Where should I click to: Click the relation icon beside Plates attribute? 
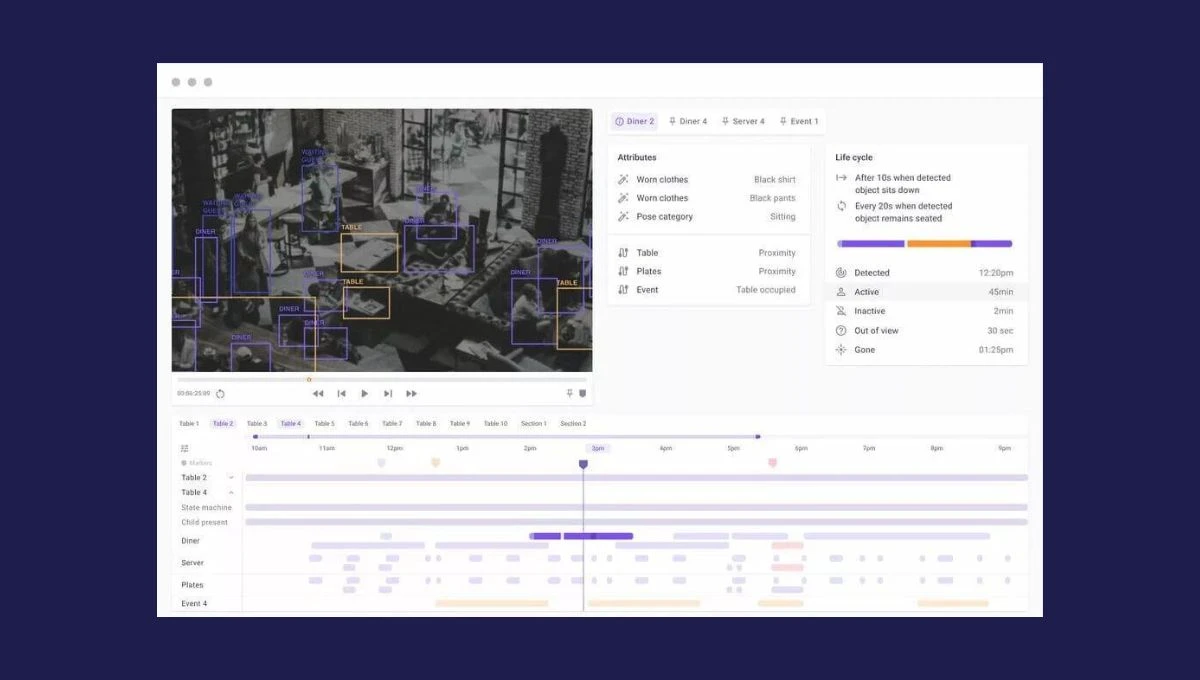point(623,271)
